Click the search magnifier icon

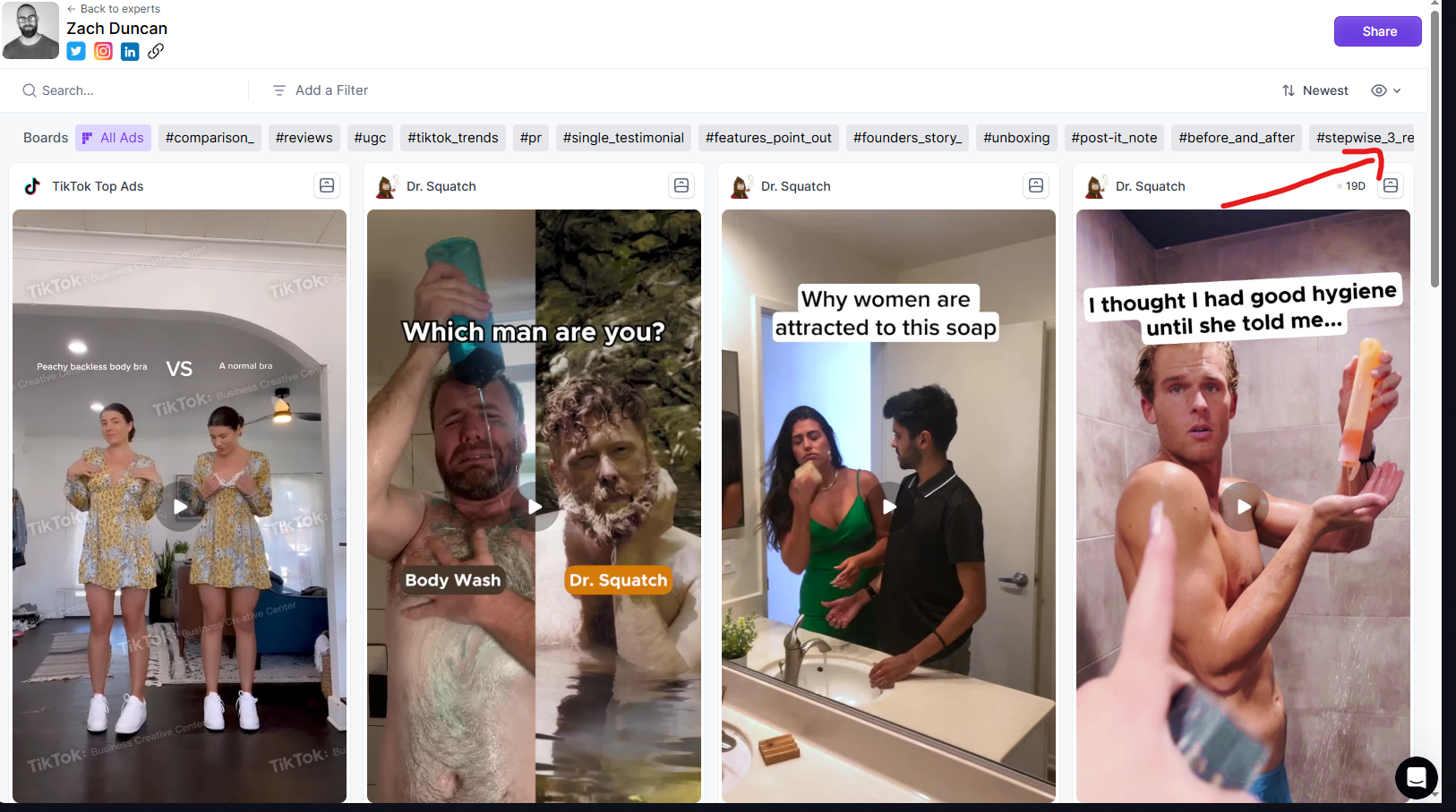[30, 90]
